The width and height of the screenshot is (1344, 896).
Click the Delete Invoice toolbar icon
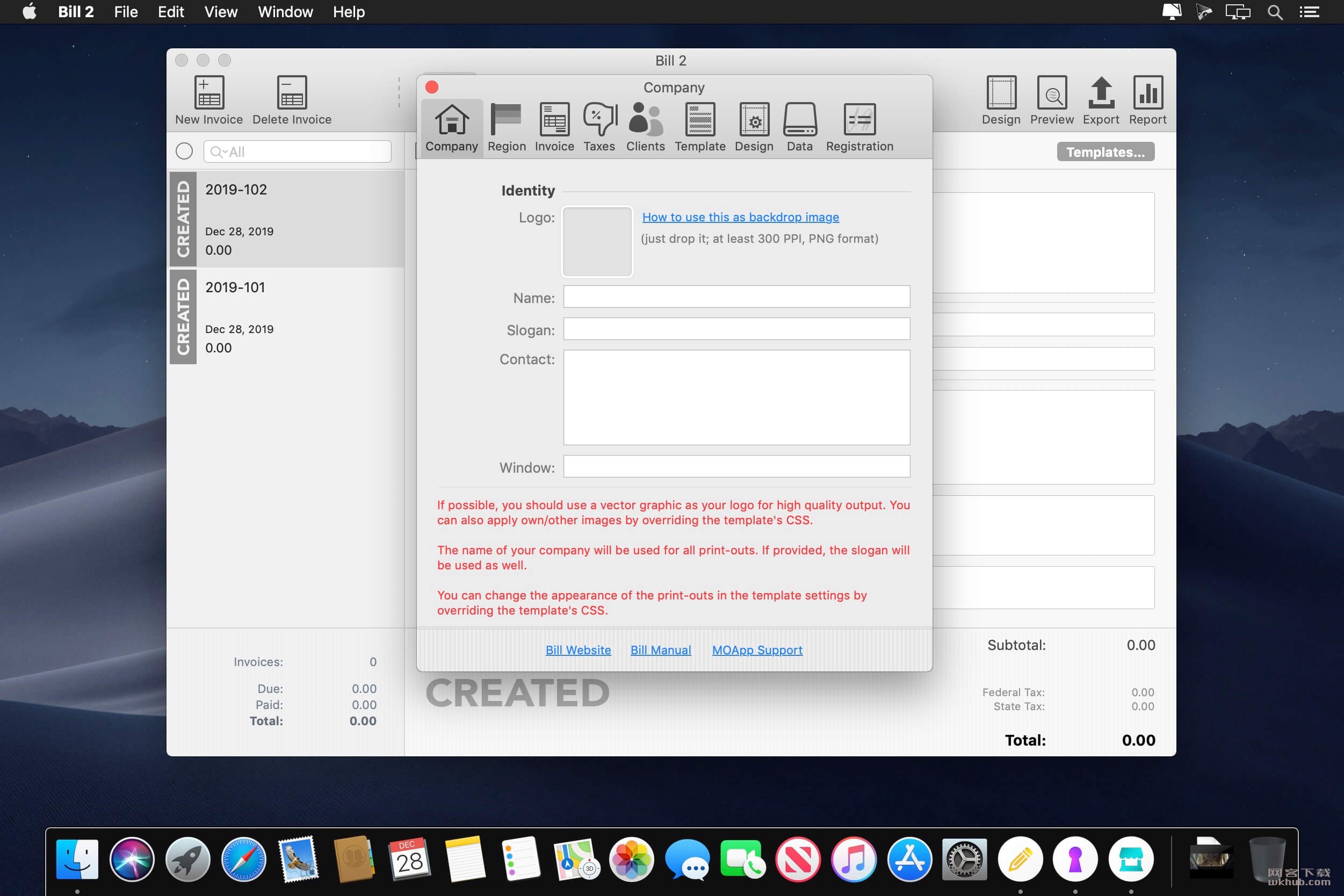[x=292, y=100]
